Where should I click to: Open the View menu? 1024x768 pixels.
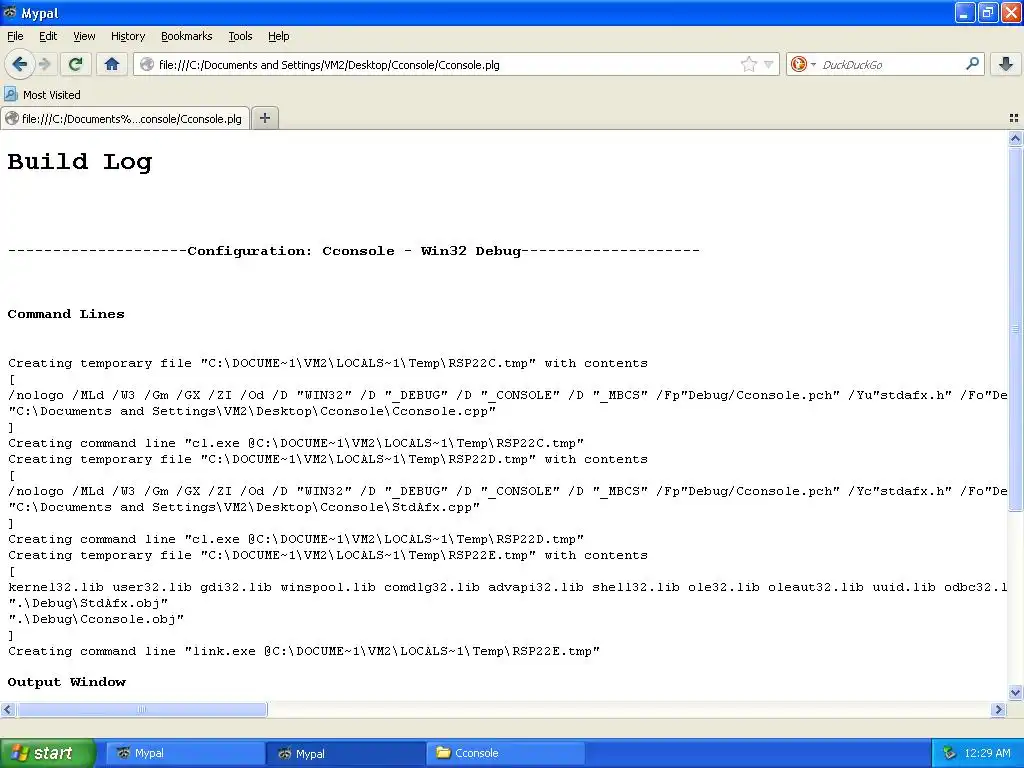tap(84, 36)
